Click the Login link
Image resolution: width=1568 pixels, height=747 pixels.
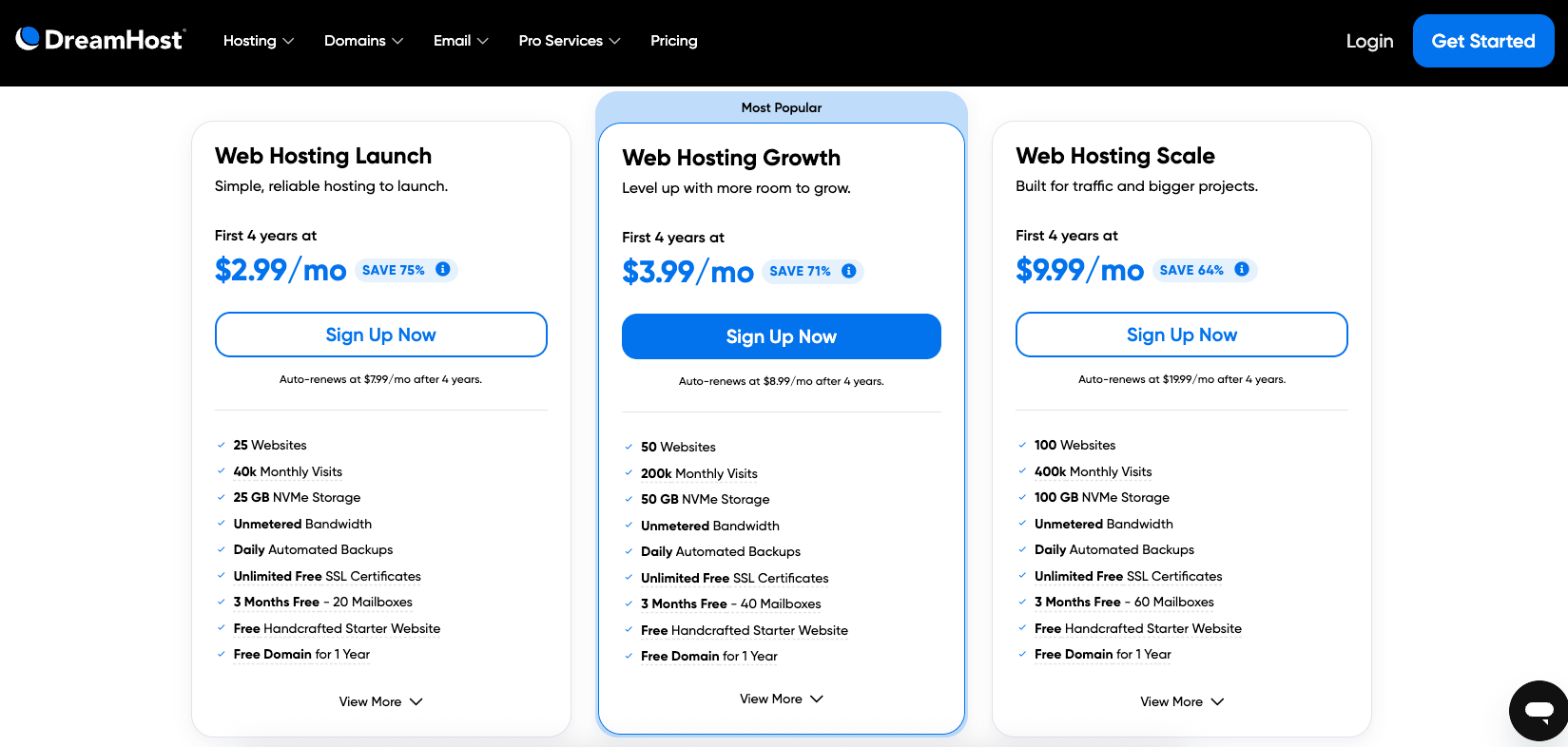pos(1369,41)
